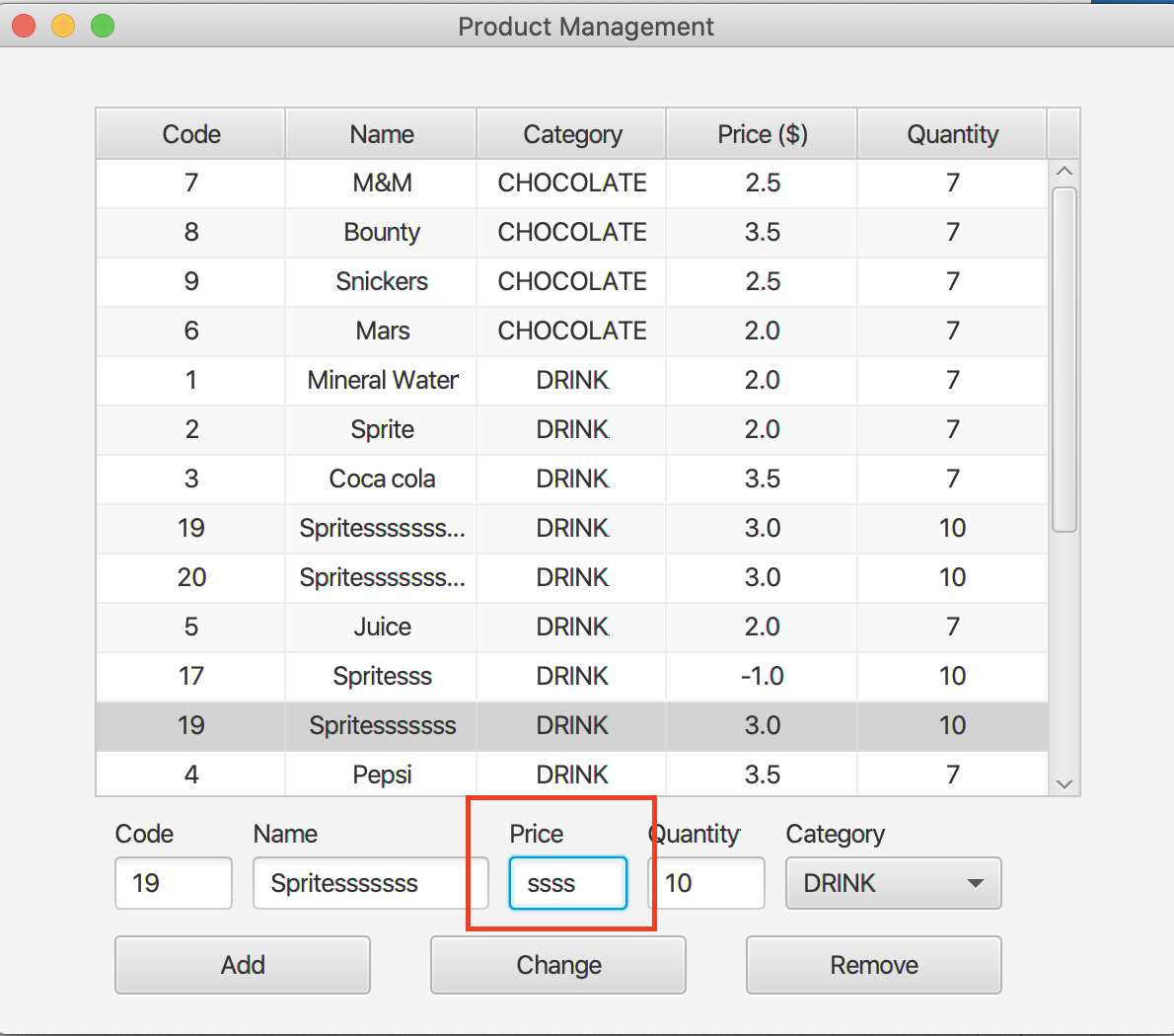Screen dimensions: 1174x1036
Task: Maximize the Product Management window
Action: [103, 27]
